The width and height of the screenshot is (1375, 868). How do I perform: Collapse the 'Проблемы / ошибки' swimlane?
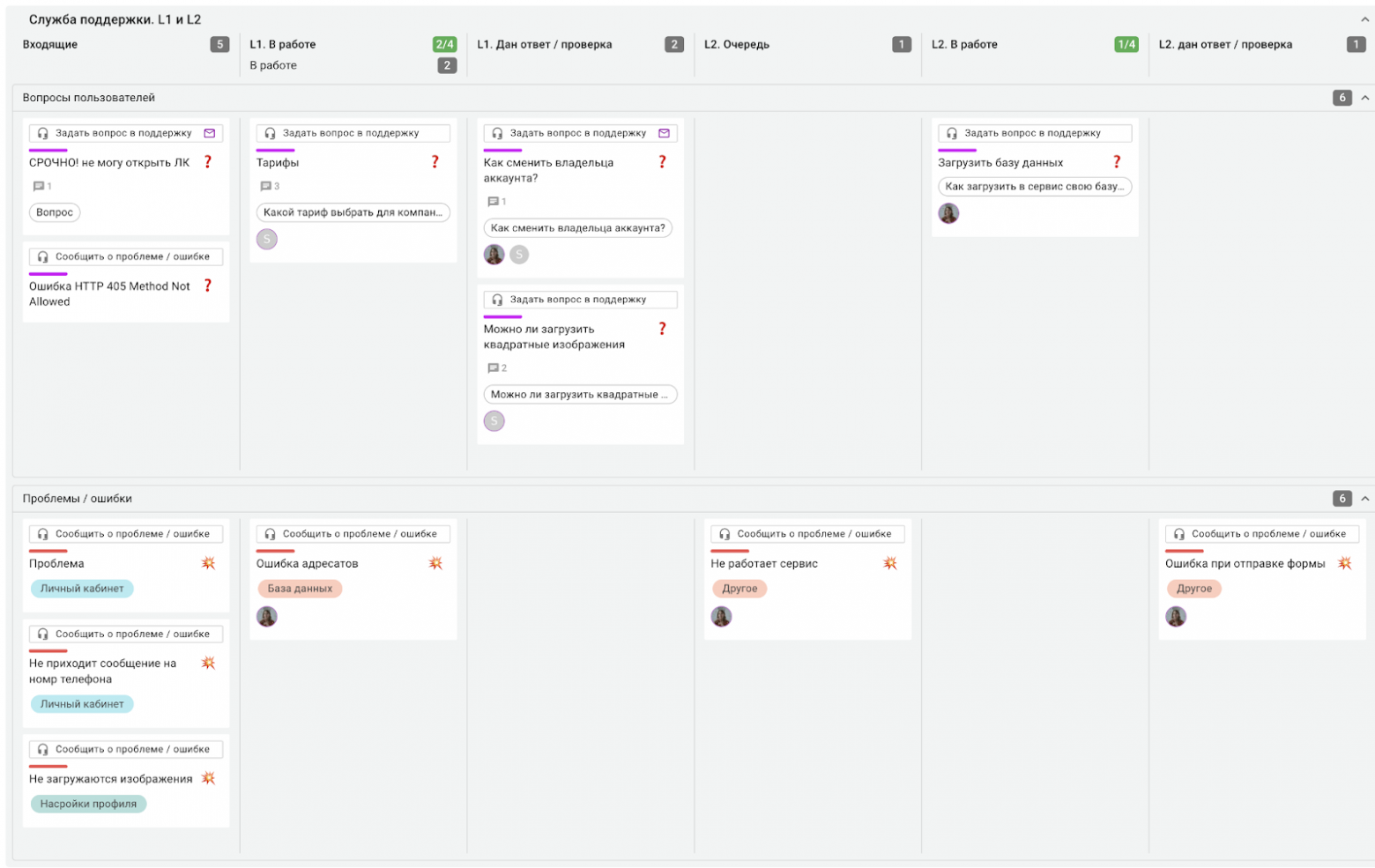(1364, 499)
